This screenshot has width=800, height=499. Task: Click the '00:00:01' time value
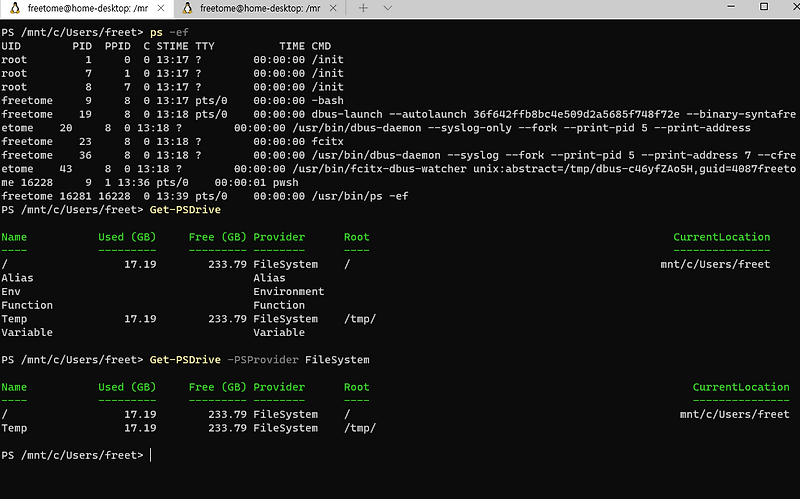tap(240, 183)
